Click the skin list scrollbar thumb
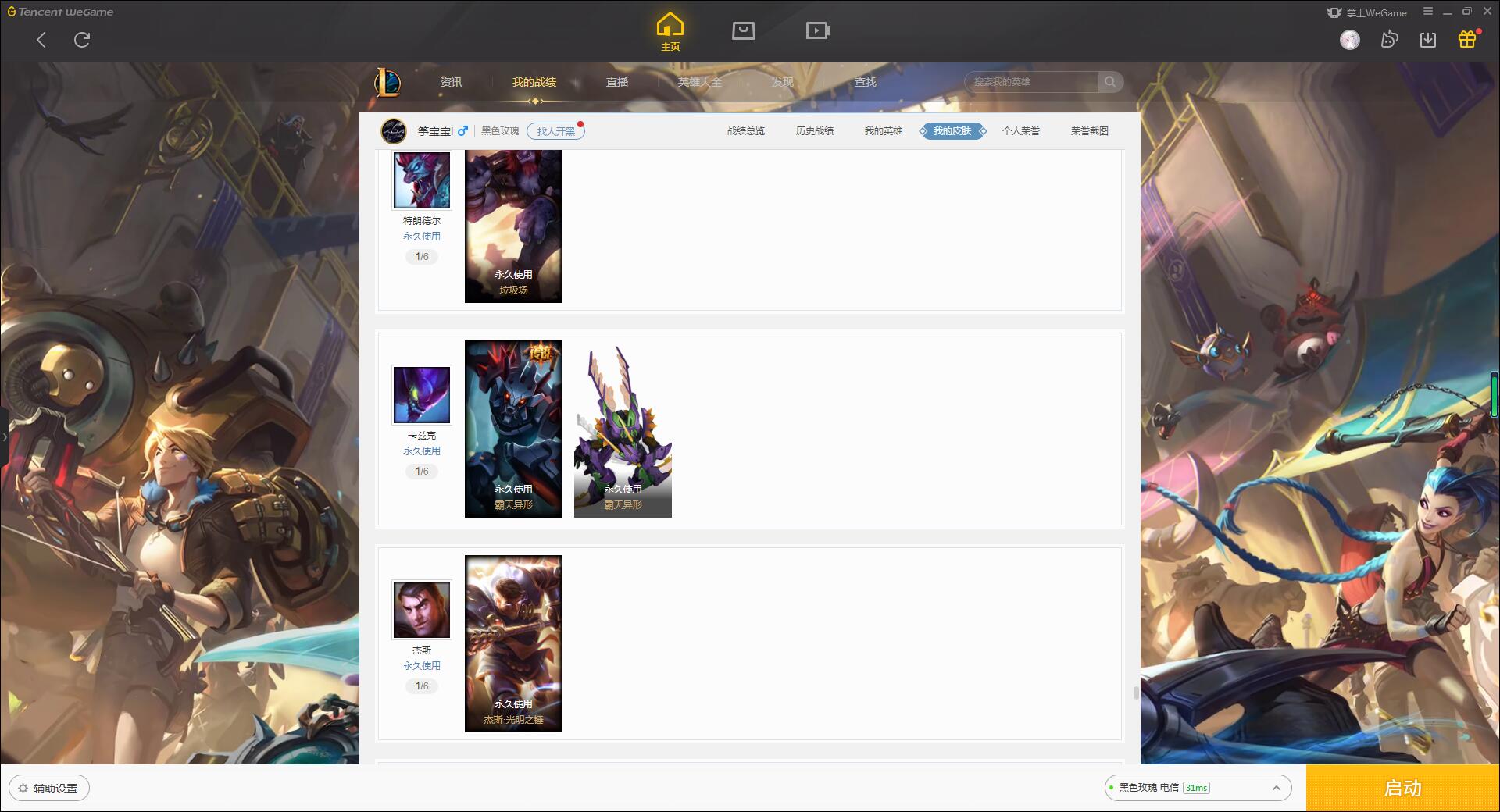The height and width of the screenshot is (812, 1500). coord(1136,693)
